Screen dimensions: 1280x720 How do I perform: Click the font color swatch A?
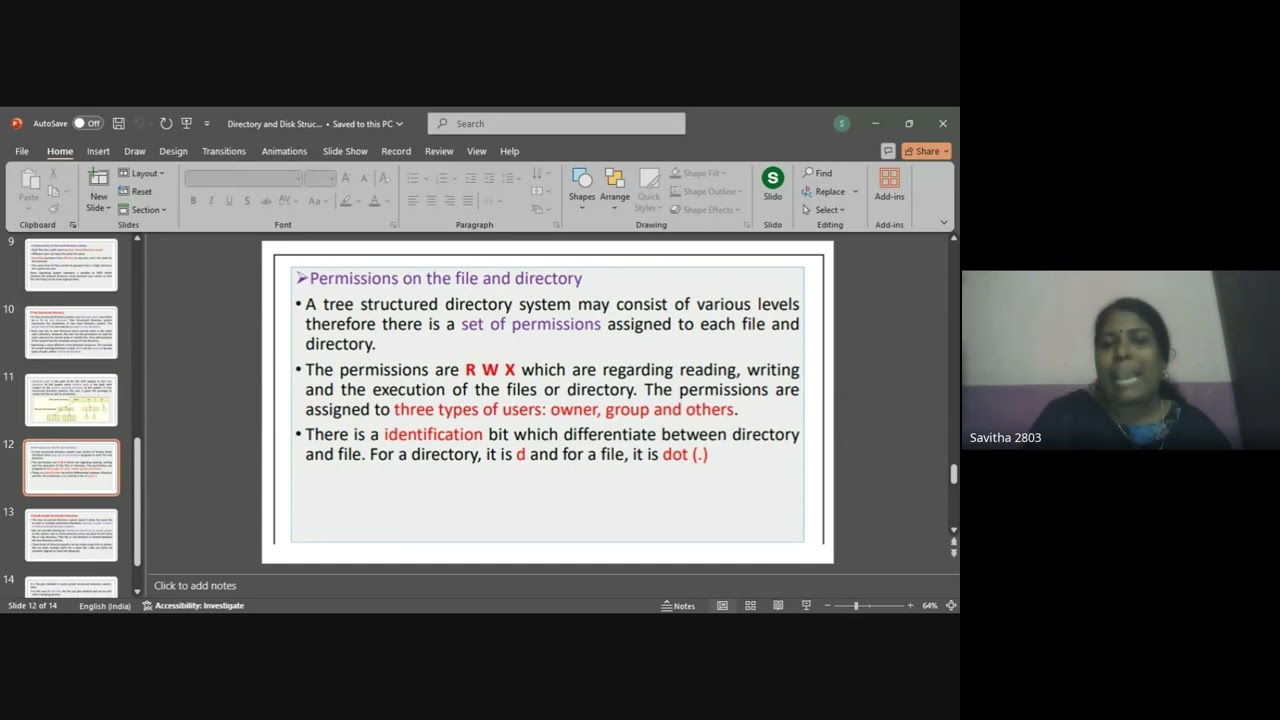[375, 200]
